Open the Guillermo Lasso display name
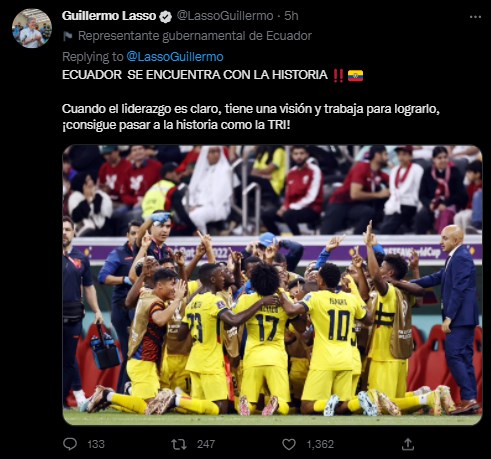Screen dimensions: 491x459 click(x=109, y=16)
